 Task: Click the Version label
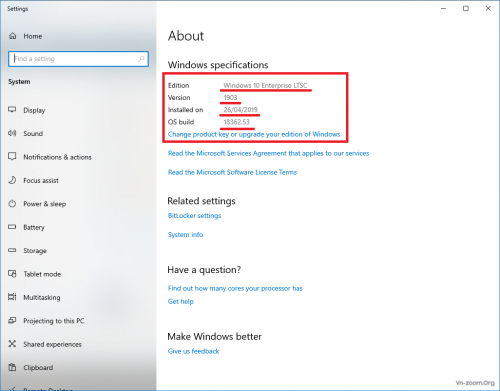(179, 98)
